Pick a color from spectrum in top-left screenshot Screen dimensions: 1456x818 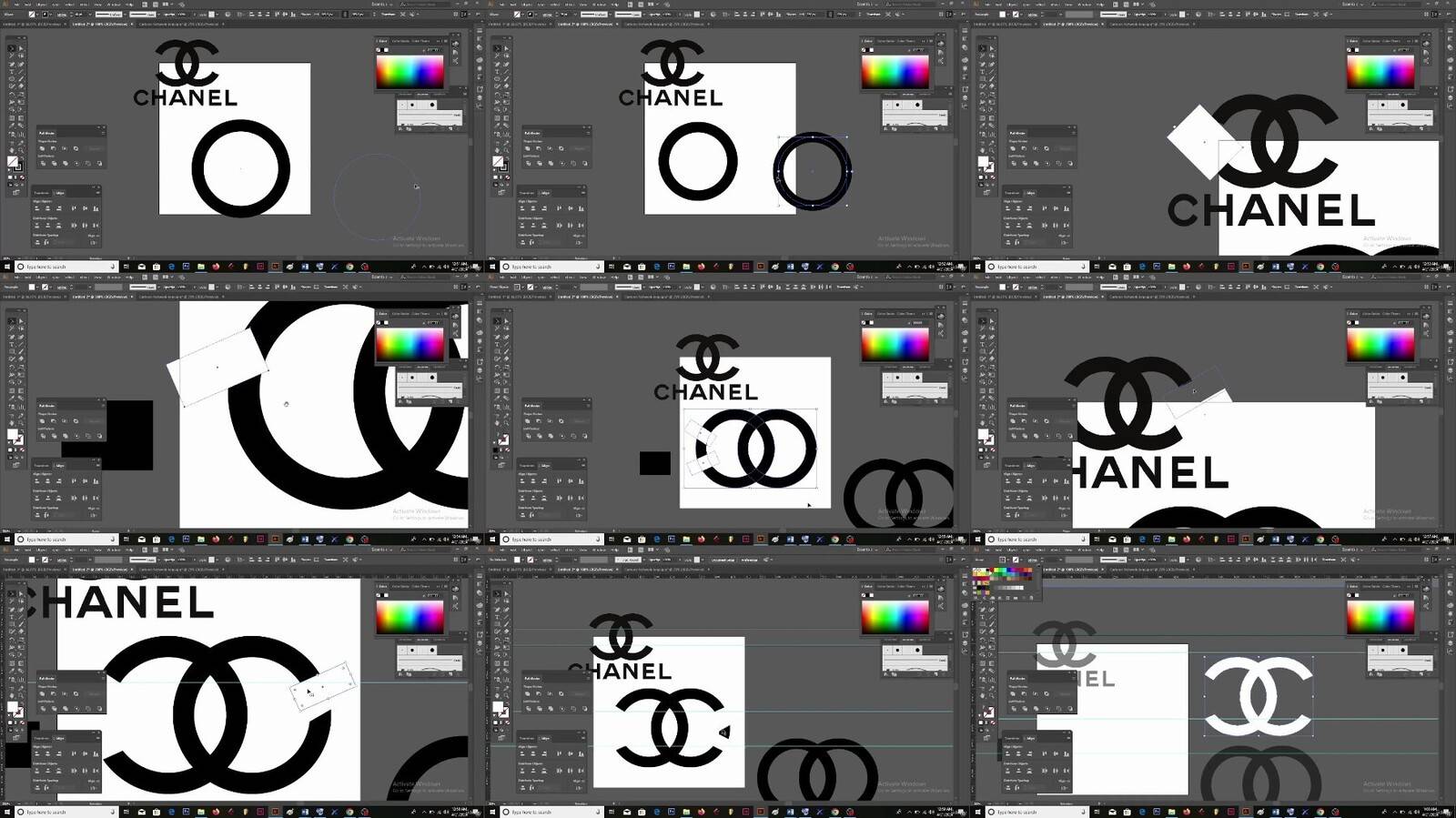pos(410,73)
